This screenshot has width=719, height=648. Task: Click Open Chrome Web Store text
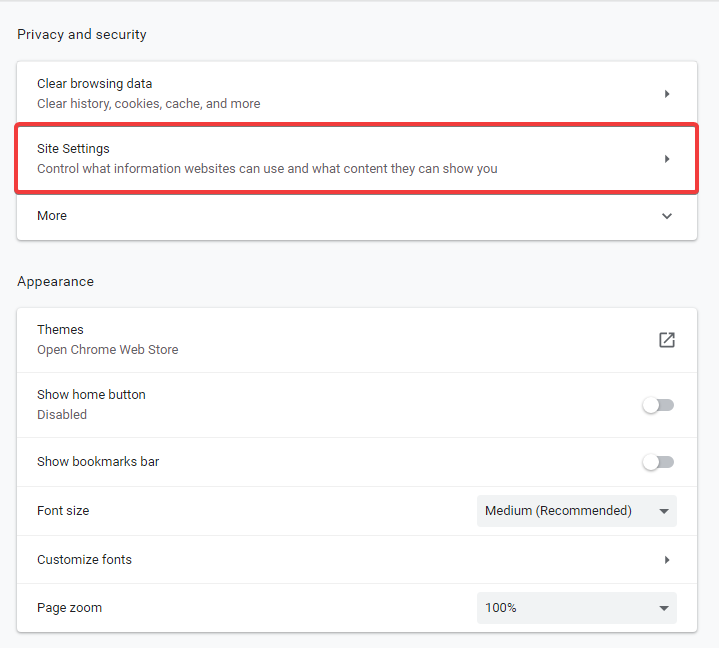tap(108, 350)
